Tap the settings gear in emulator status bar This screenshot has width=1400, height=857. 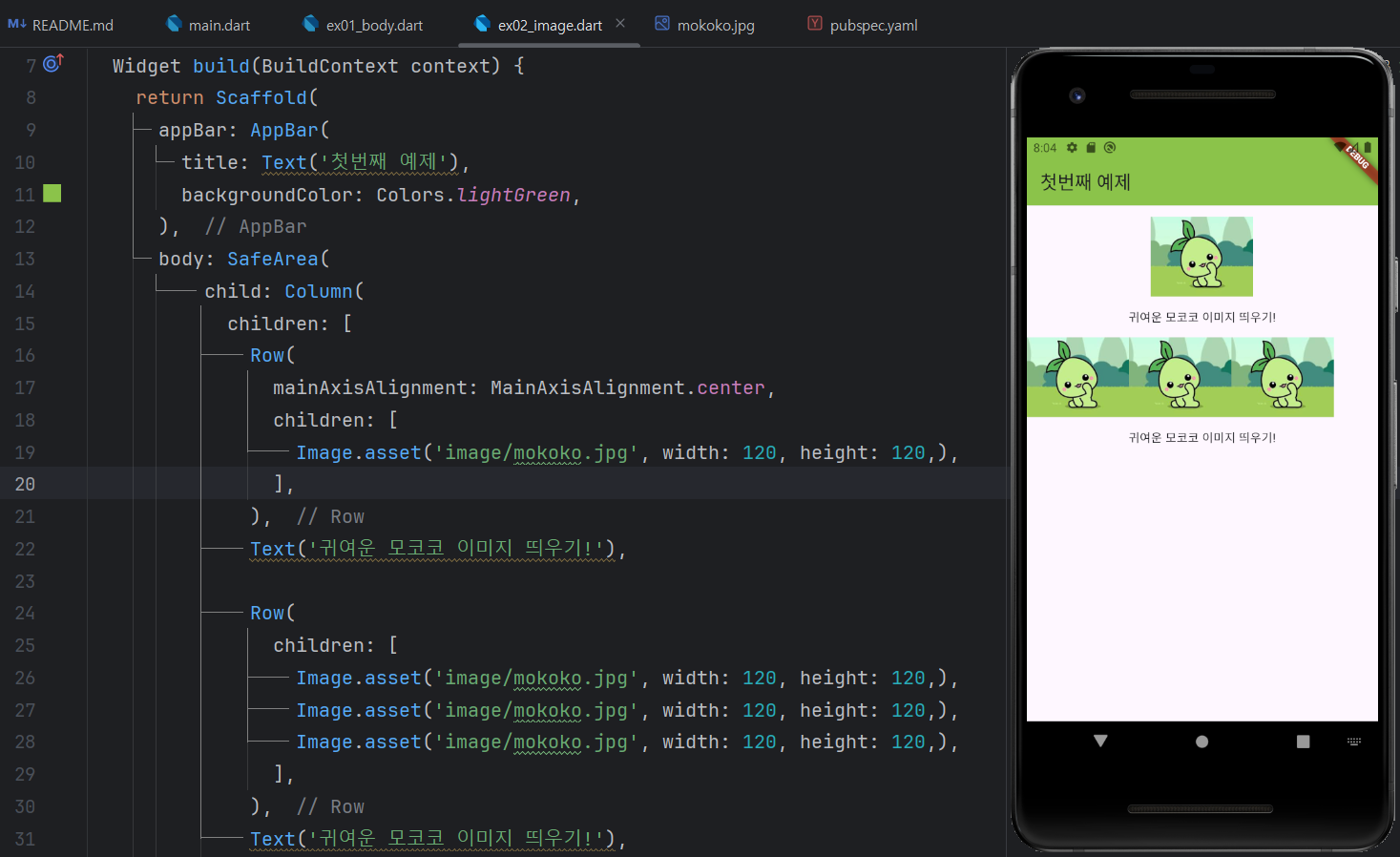[x=1072, y=148]
